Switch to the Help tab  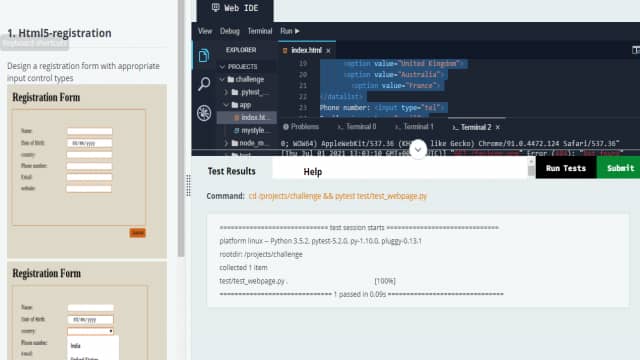313,172
